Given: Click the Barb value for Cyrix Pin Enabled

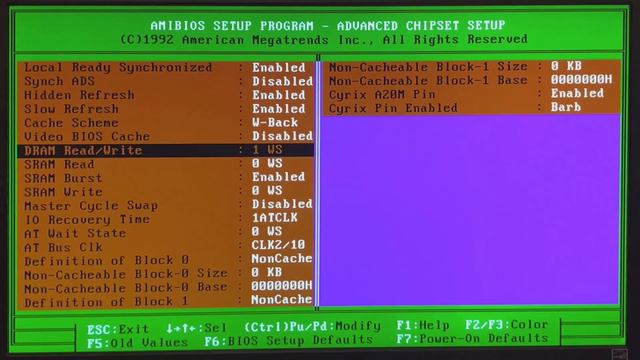Looking at the screenshot, I should 566,107.
